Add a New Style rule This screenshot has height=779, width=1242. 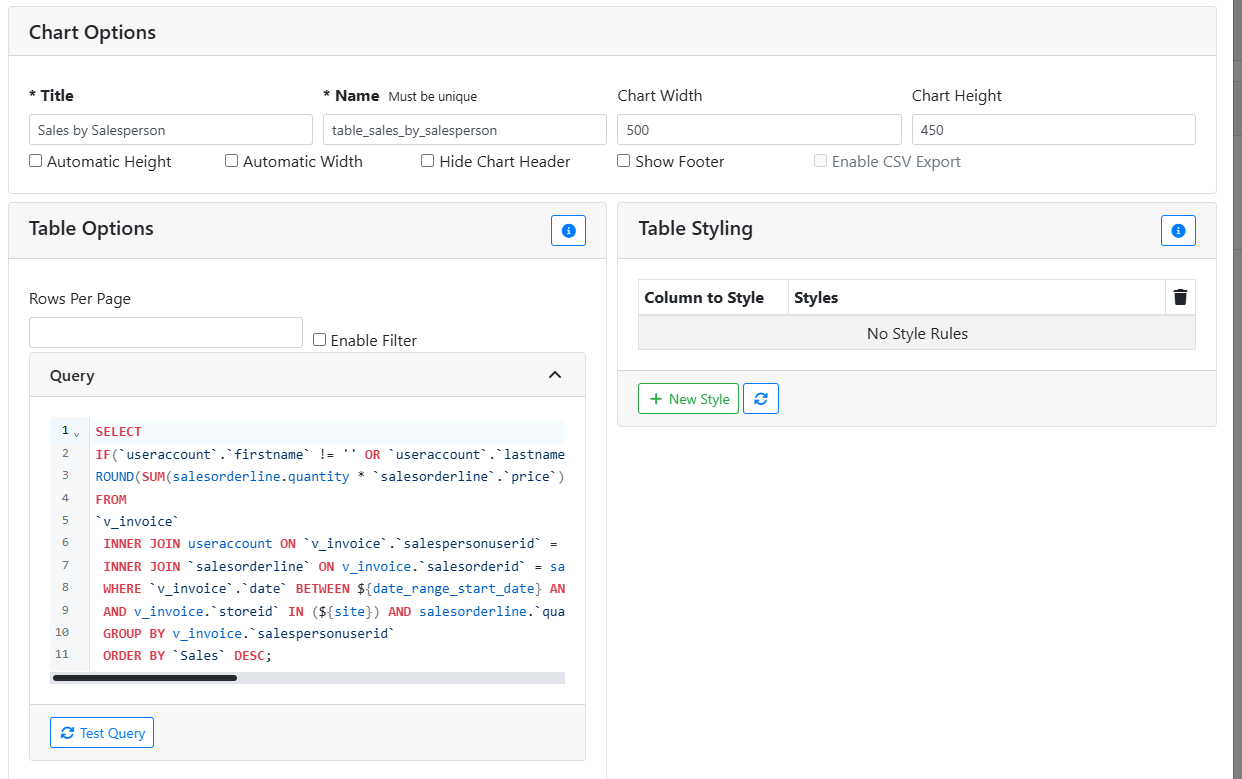coord(688,399)
